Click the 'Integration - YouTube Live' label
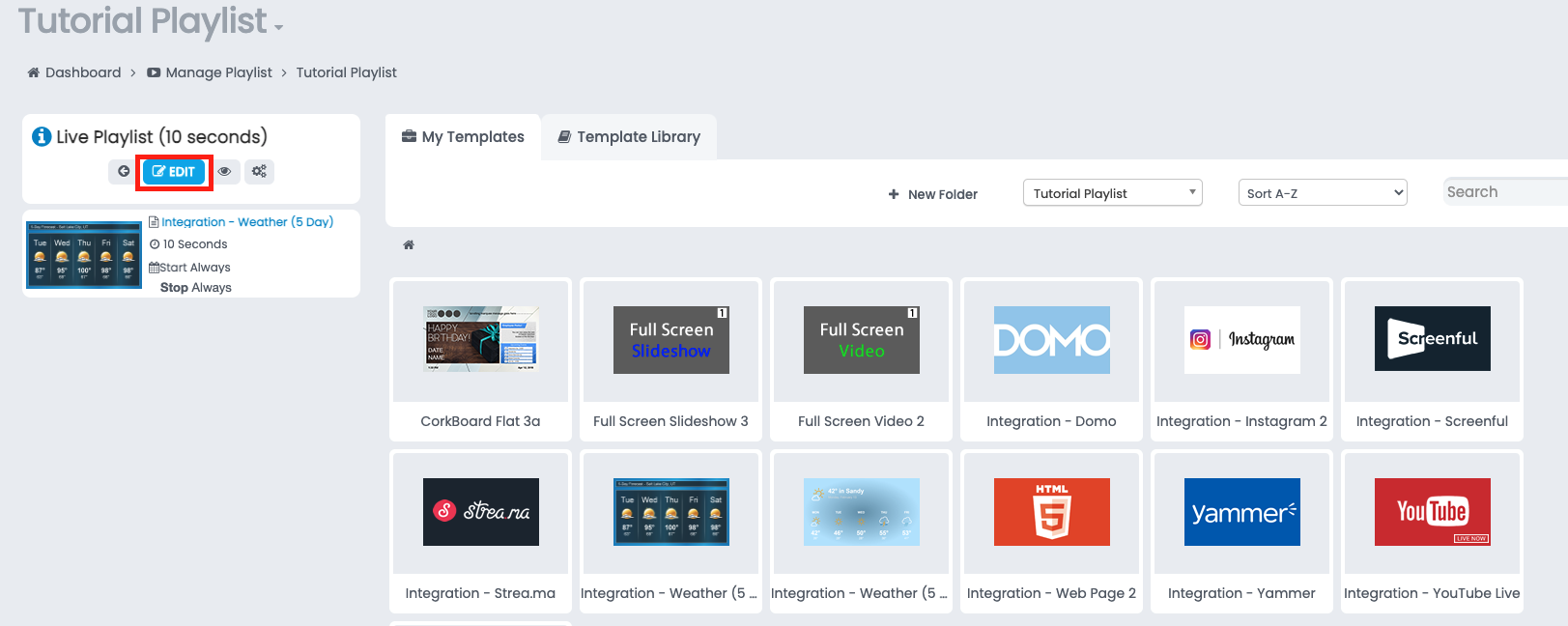 [1432, 593]
